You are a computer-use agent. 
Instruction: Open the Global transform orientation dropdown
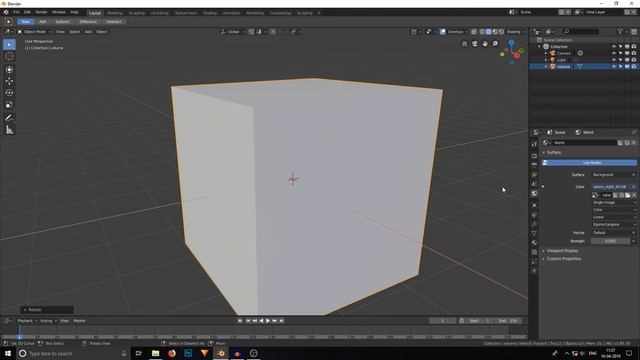click(x=233, y=31)
